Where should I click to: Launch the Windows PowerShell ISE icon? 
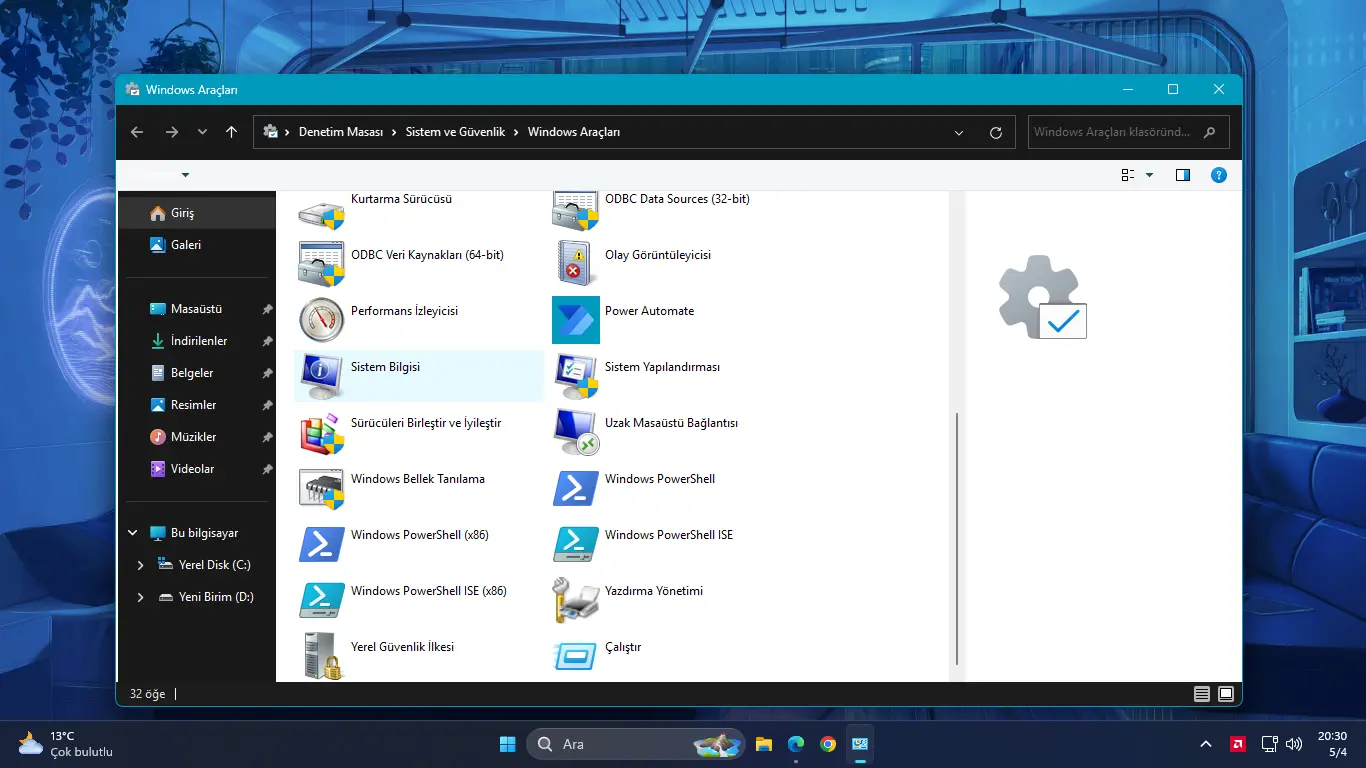(x=576, y=543)
